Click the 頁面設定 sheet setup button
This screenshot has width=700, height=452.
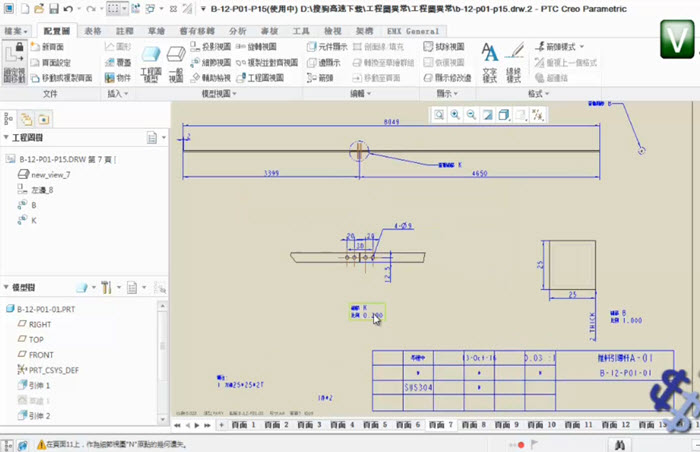pyautogui.click(x=55, y=62)
